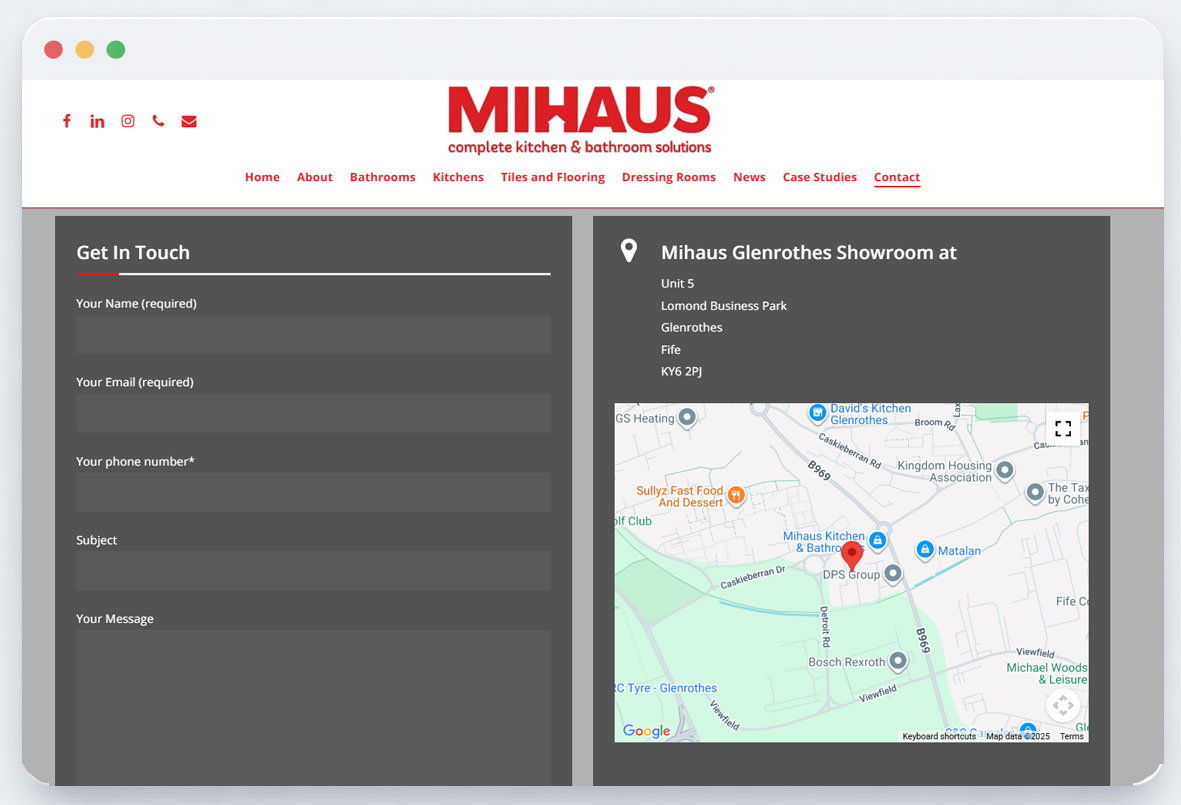Image resolution: width=1181 pixels, height=805 pixels.
Task: Open the Case Studies menu item
Action: (819, 177)
